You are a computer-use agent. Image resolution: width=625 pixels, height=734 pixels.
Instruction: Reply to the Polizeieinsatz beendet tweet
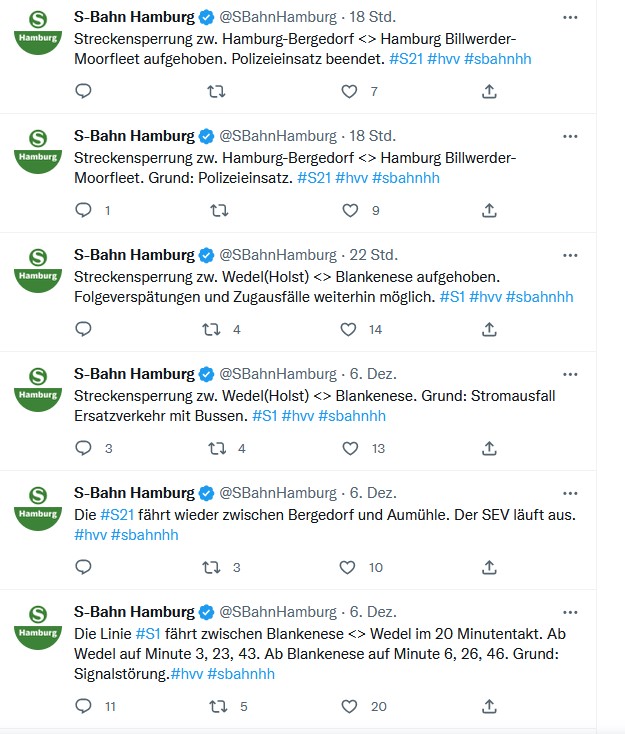point(84,91)
